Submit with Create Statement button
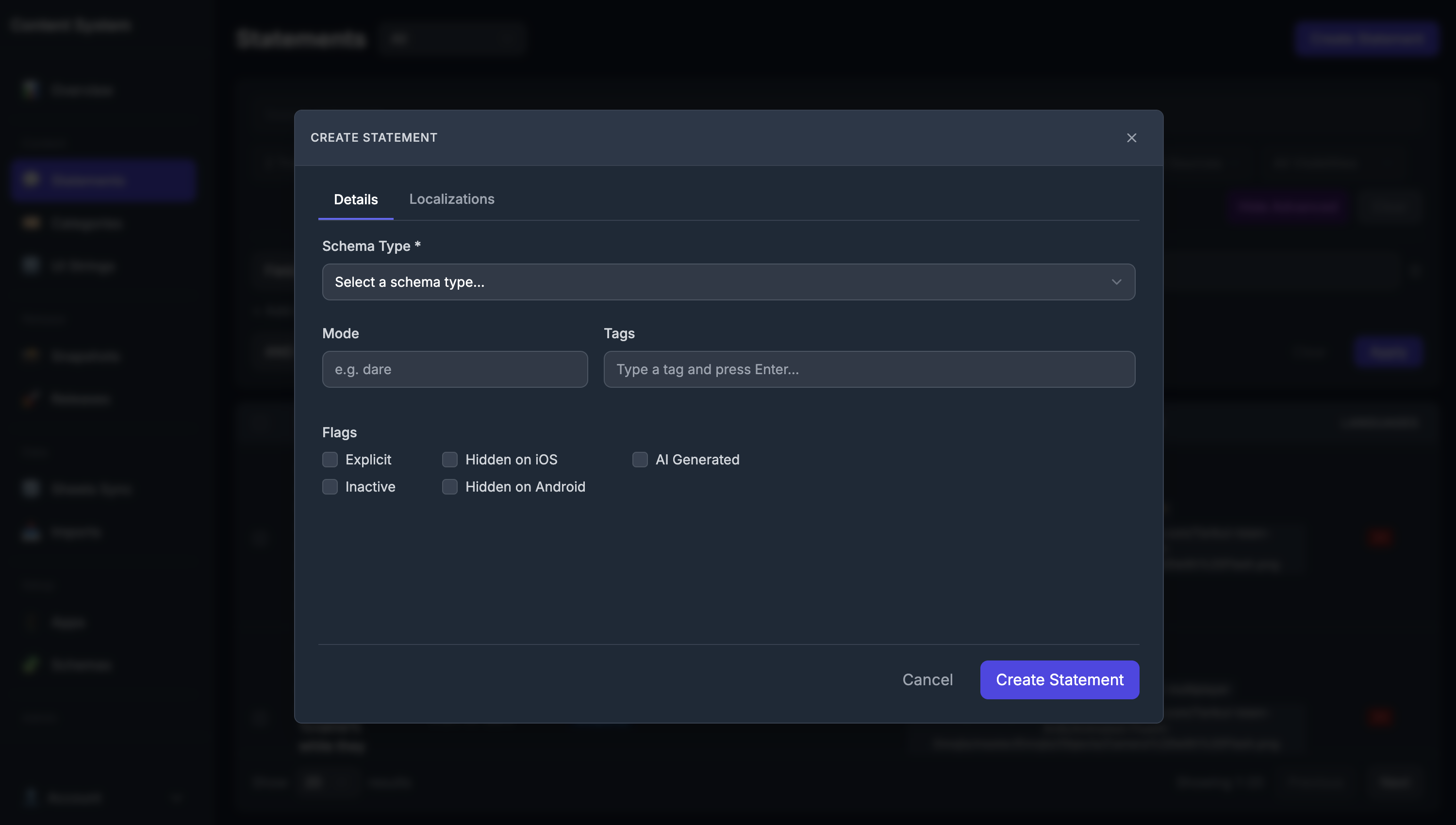 [x=1059, y=679]
